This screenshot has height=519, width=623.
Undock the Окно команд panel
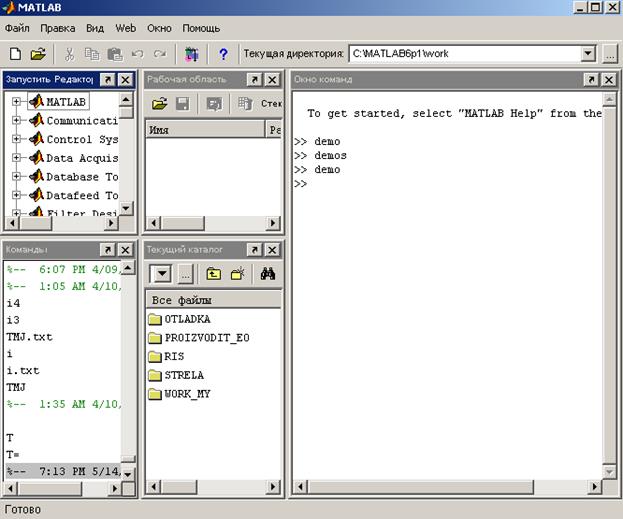pos(591,80)
